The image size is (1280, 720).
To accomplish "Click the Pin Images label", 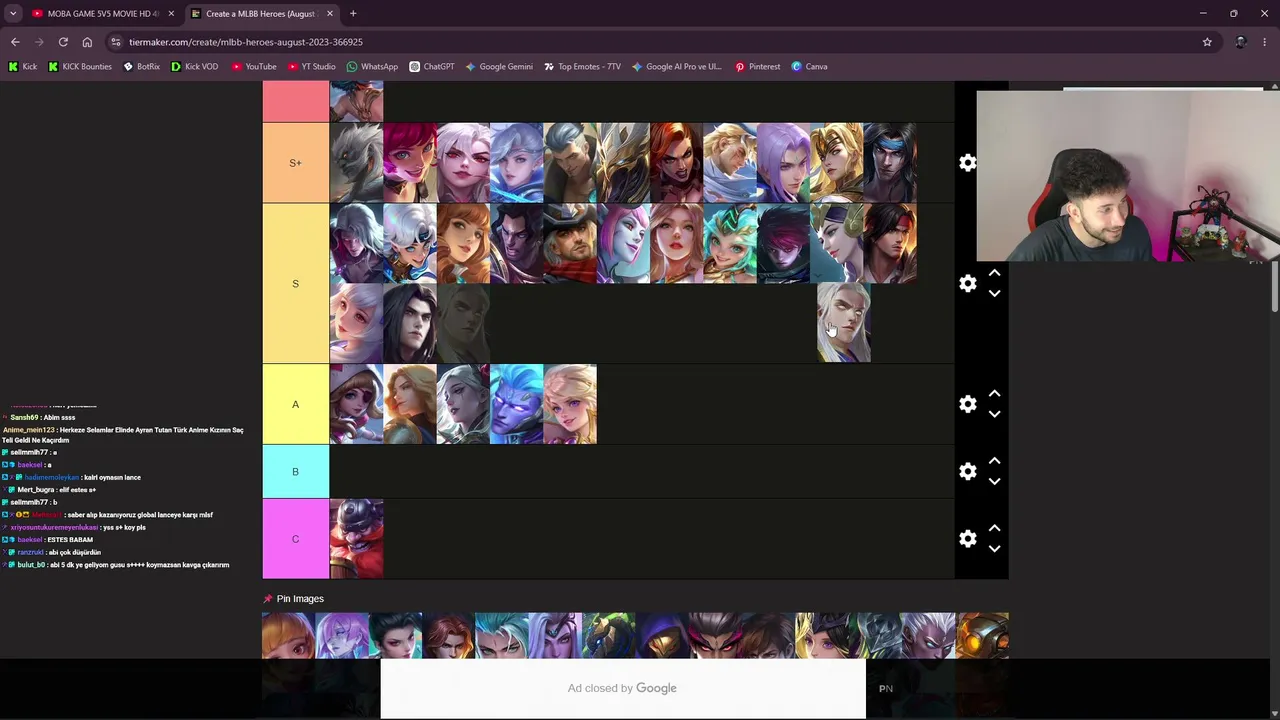I will tap(300, 599).
